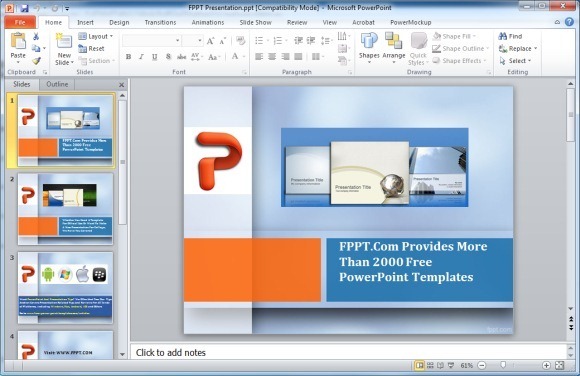This screenshot has width=580, height=376.
Task: Click the Find binoculars icon
Action: pos(503,36)
